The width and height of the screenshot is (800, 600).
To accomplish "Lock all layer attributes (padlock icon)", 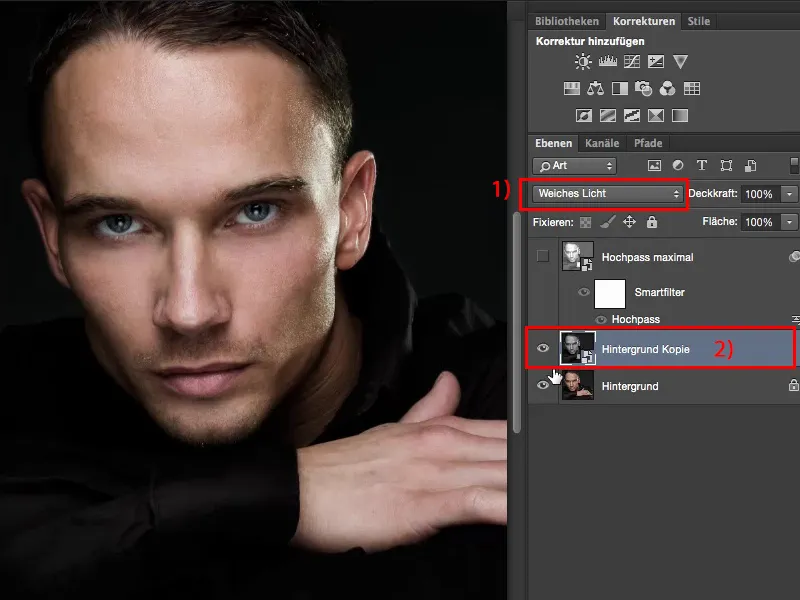I will click(x=652, y=222).
